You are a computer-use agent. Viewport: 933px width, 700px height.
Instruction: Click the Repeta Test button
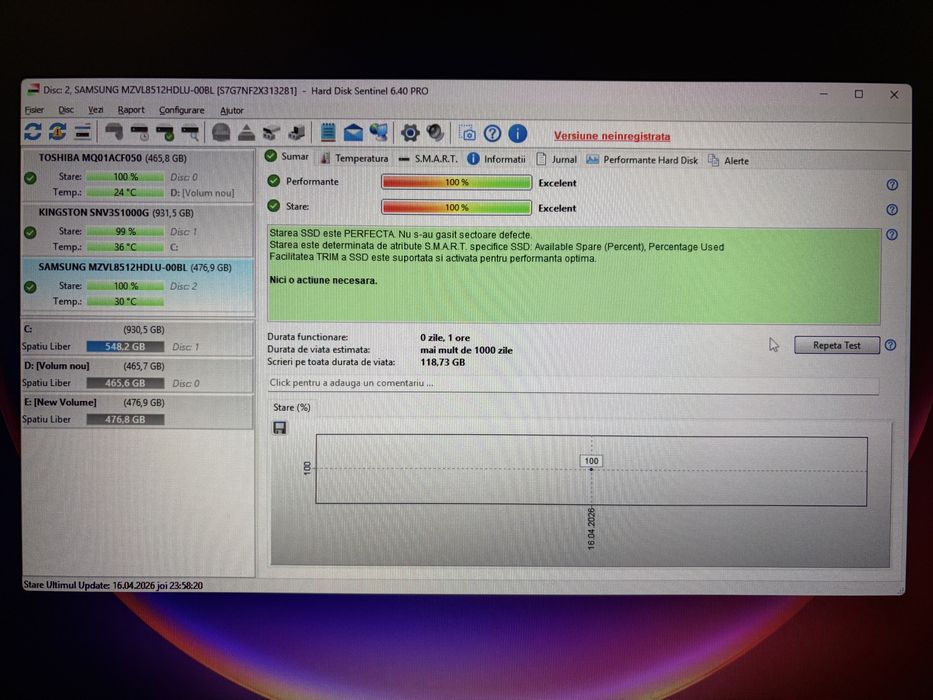point(837,345)
